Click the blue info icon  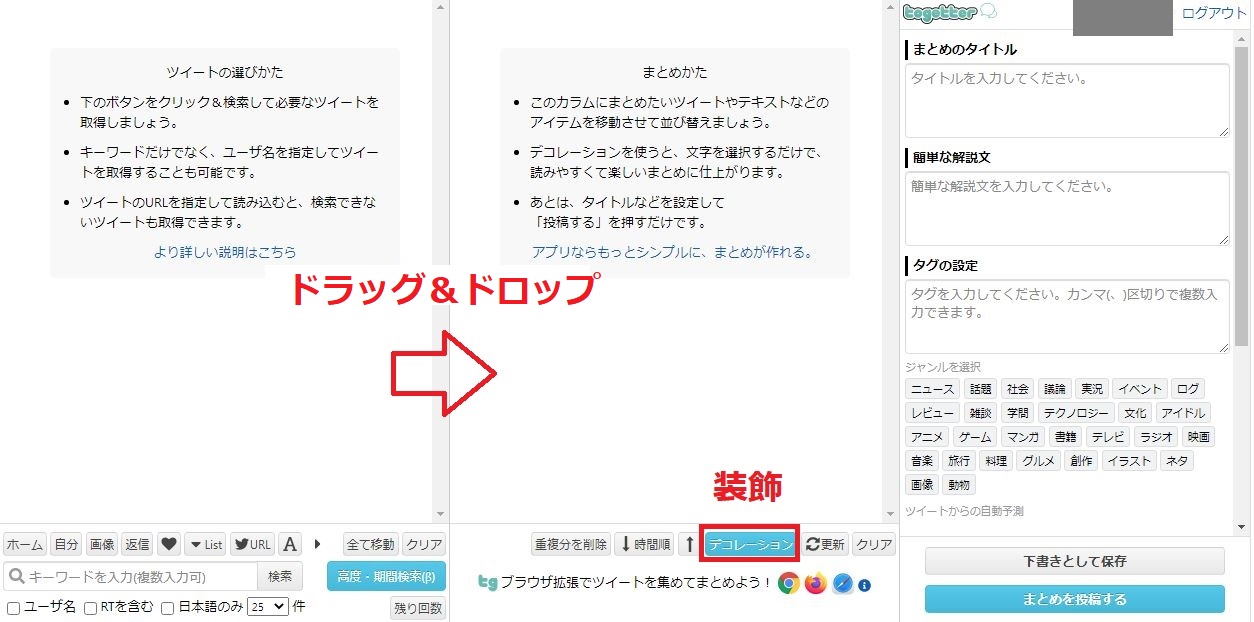point(865,585)
